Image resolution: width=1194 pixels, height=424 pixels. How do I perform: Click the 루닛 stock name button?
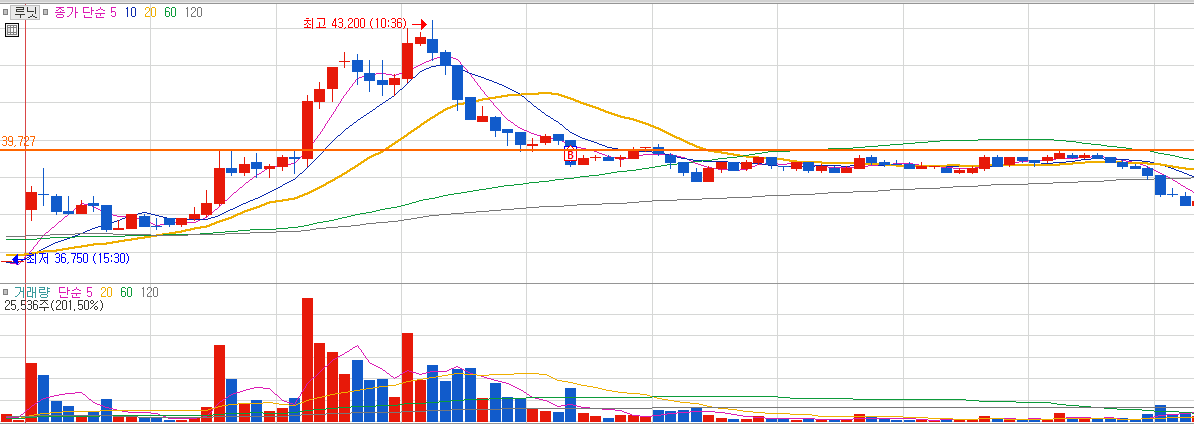[24, 12]
